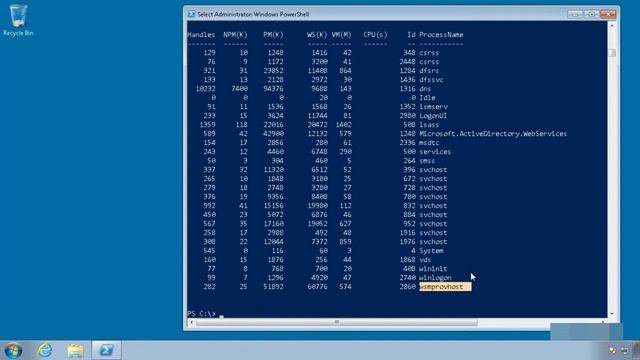Click the Id column header
This screenshot has height=360, width=640.
[411, 35]
